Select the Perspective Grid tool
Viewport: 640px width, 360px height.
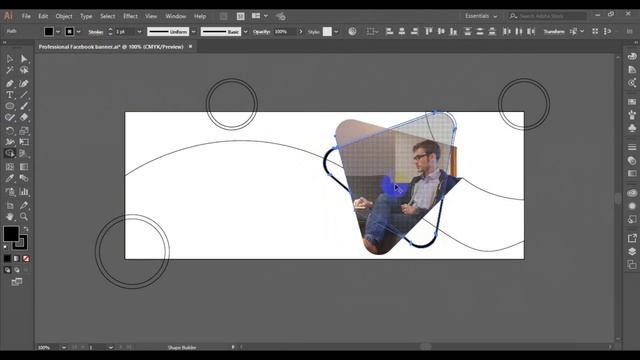click(x=24, y=153)
